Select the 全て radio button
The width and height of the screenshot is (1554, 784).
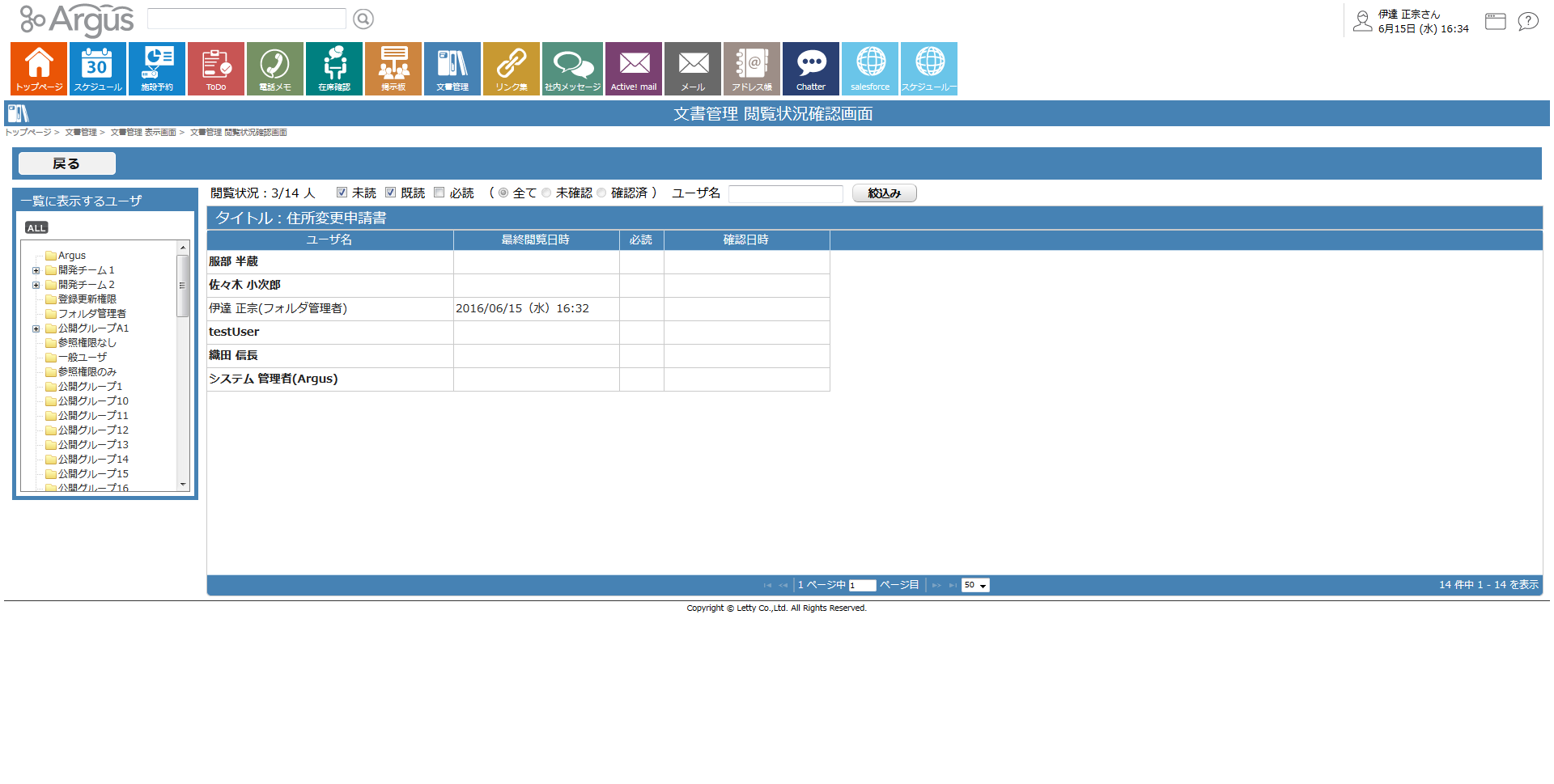[x=503, y=193]
